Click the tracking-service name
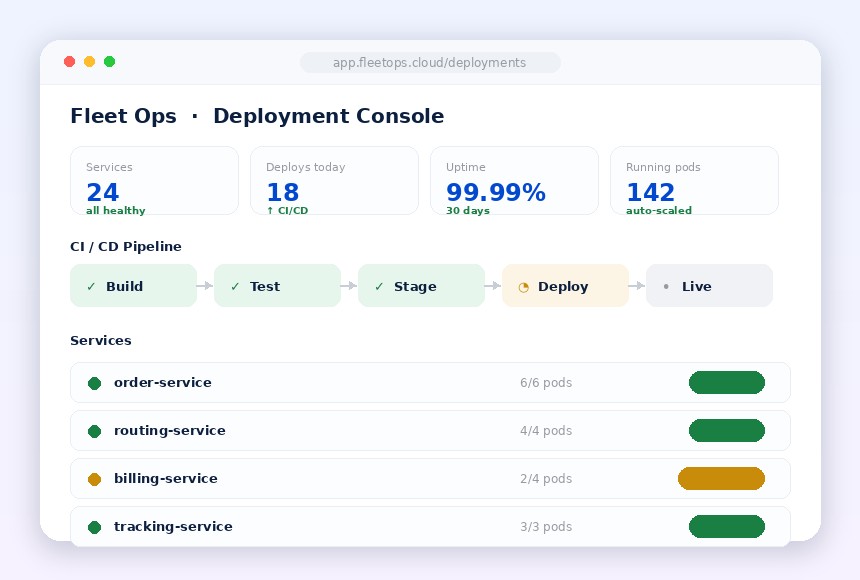860x580 pixels. pos(173,527)
